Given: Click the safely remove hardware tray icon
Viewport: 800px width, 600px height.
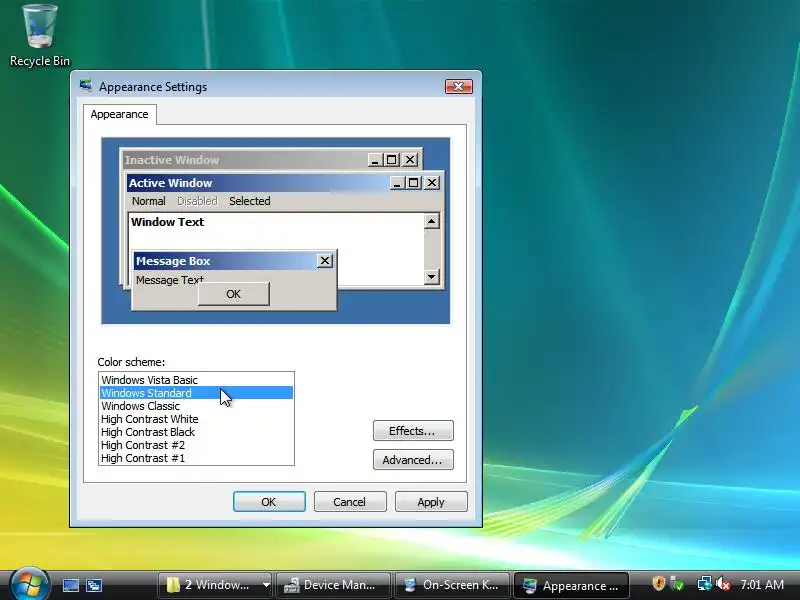Looking at the screenshot, I should point(677,583).
